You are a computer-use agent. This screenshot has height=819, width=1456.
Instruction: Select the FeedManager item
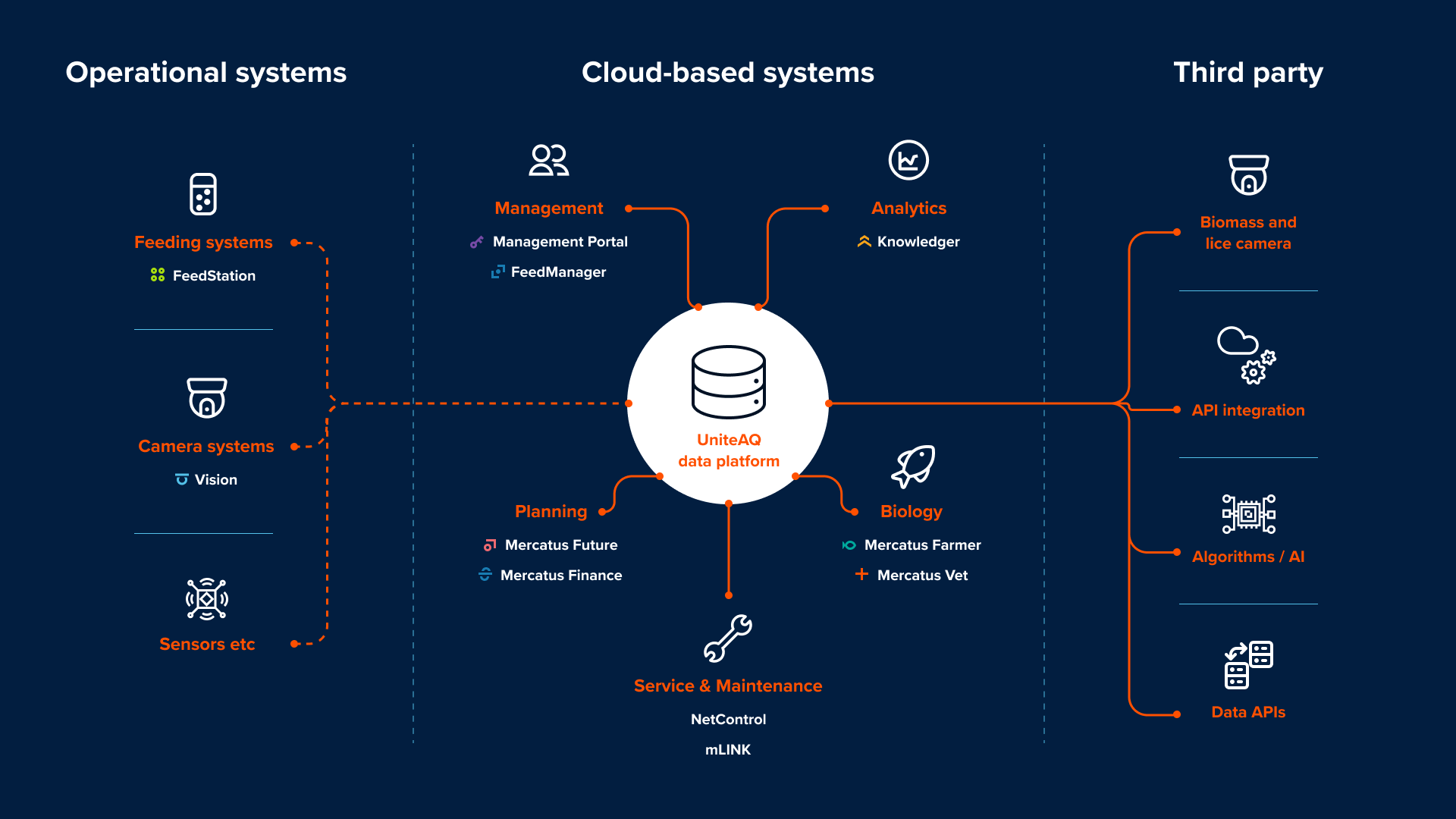(558, 272)
